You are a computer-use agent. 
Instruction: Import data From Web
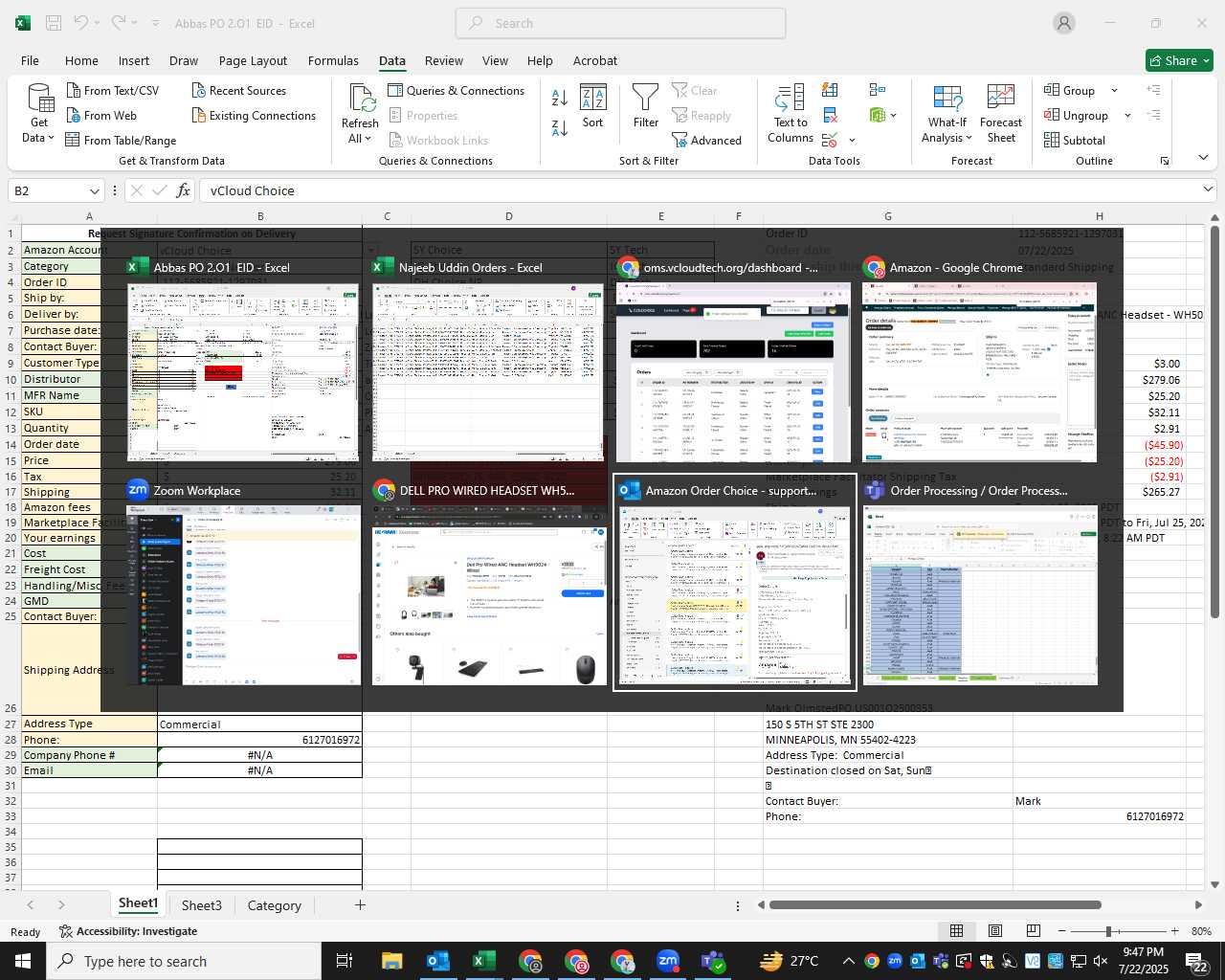[100, 115]
